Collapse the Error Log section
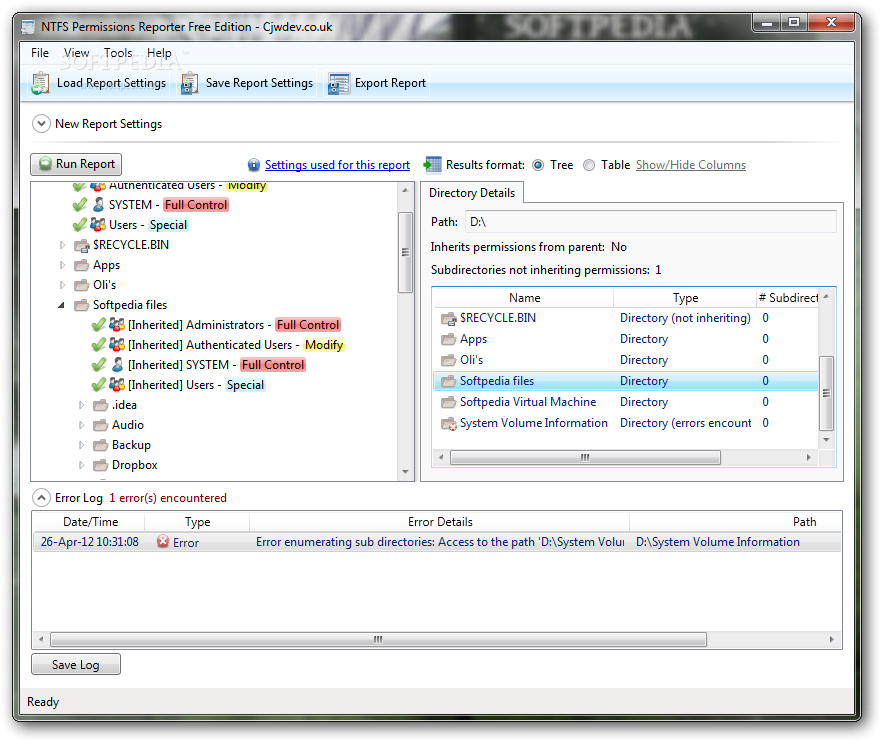The image size is (882, 742). (41, 497)
